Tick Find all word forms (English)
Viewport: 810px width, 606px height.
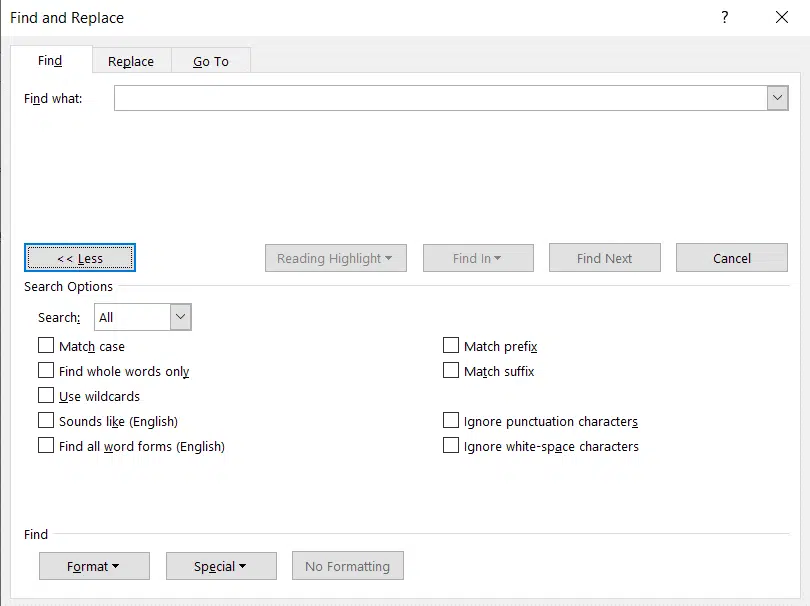(46, 445)
